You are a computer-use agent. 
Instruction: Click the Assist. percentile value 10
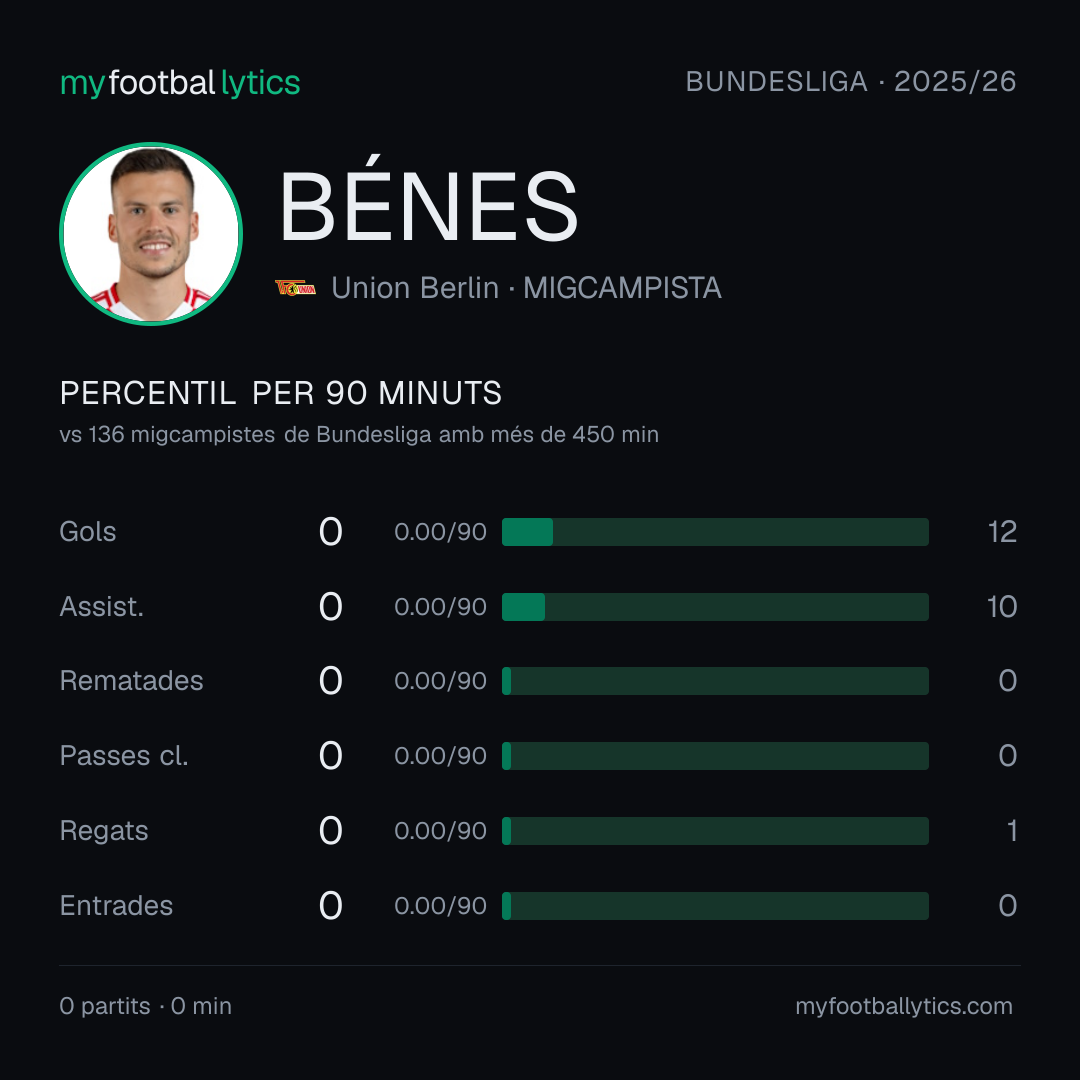click(1002, 607)
